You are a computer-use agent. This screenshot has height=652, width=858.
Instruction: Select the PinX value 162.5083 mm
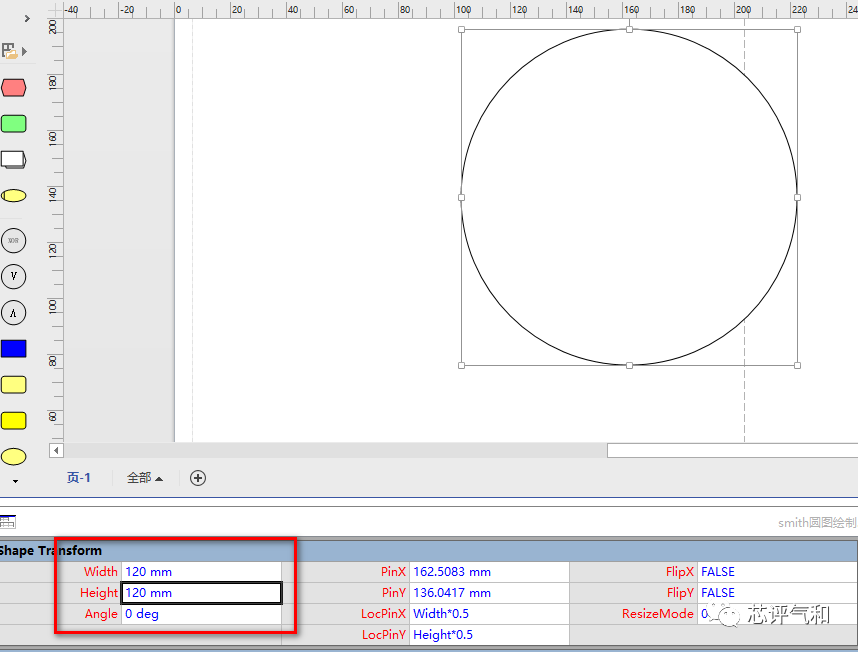(489, 572)
